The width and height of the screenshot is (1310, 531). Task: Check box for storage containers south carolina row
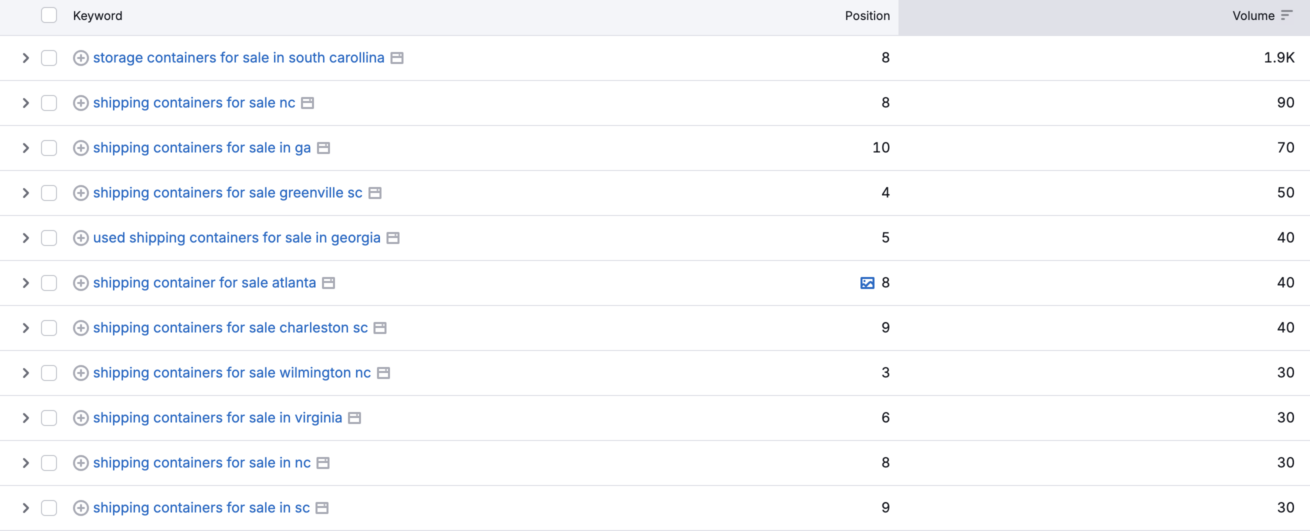[x=49, y=58]
